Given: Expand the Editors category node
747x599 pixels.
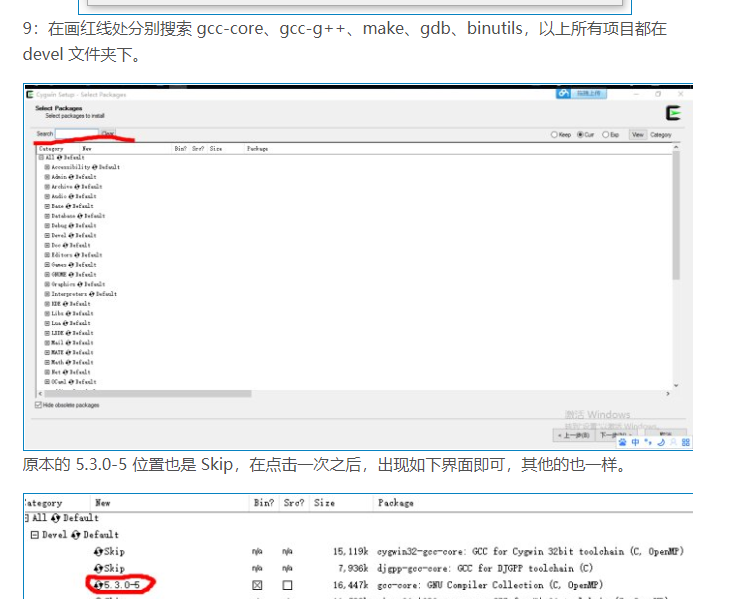Looking at the screenshot, I should coord(47,255).
